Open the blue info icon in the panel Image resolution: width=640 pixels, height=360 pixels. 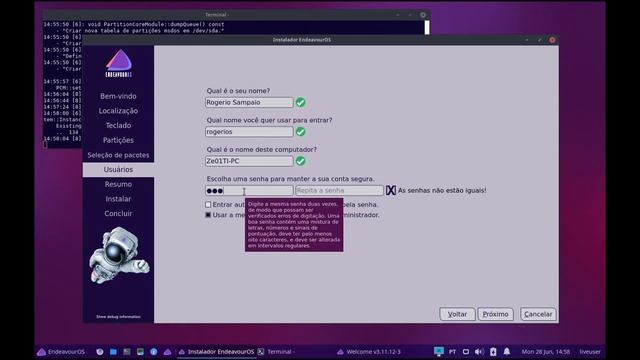point(154,352)
